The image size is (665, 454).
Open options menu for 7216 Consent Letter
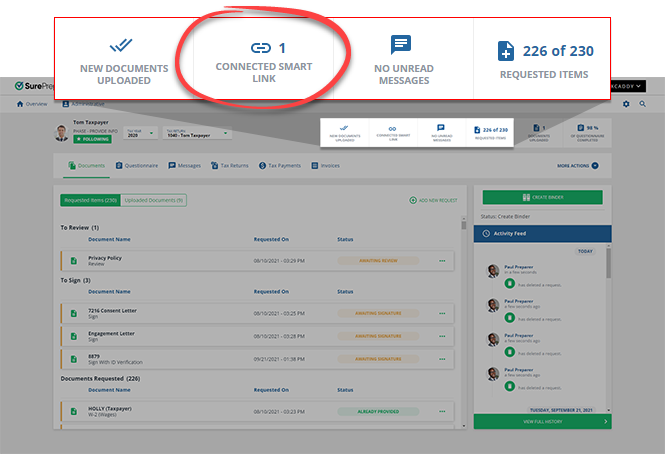441,313
